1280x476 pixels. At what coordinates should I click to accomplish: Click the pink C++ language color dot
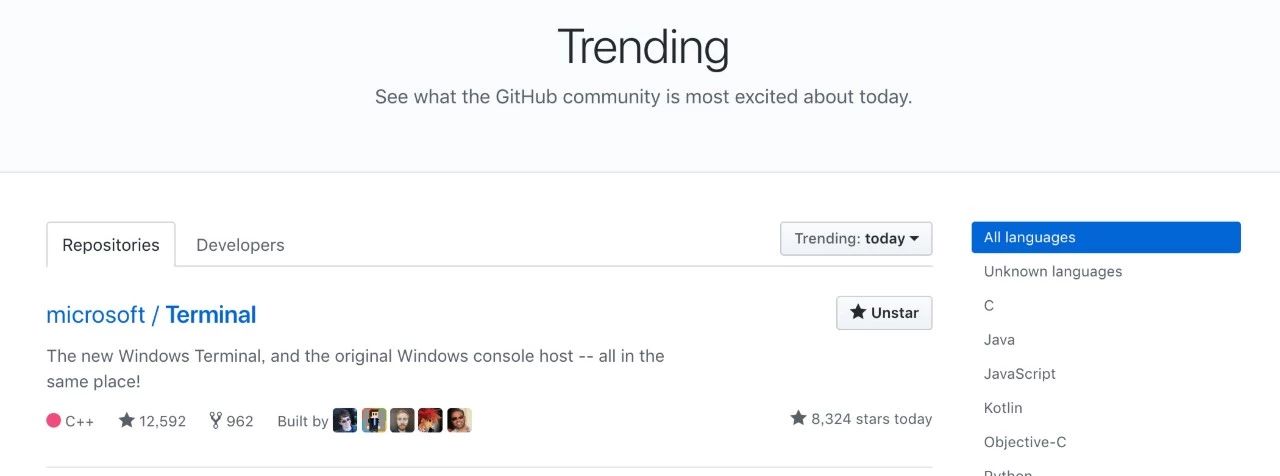click(x=54, y=420)
